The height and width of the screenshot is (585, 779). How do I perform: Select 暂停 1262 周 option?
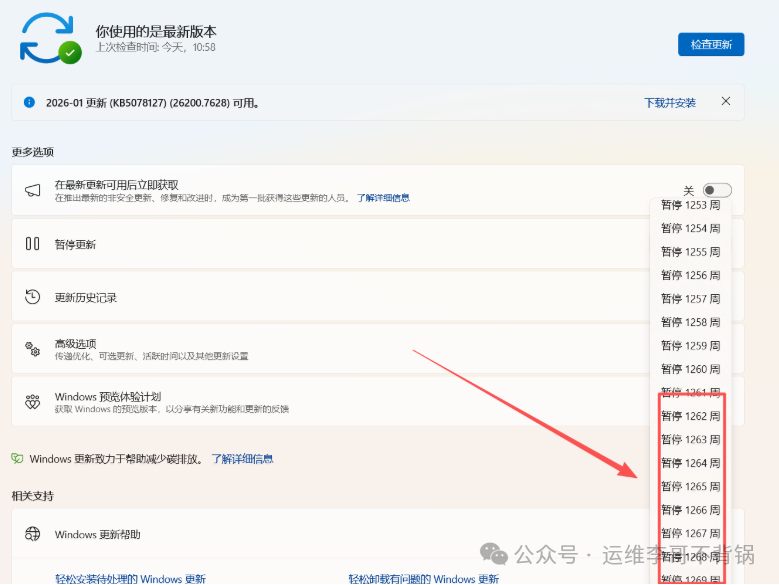pyautogui.click(x=691, y=416)
